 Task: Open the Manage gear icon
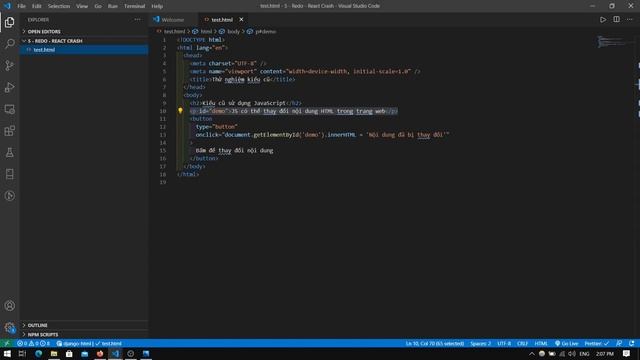(x=9, y=327)
